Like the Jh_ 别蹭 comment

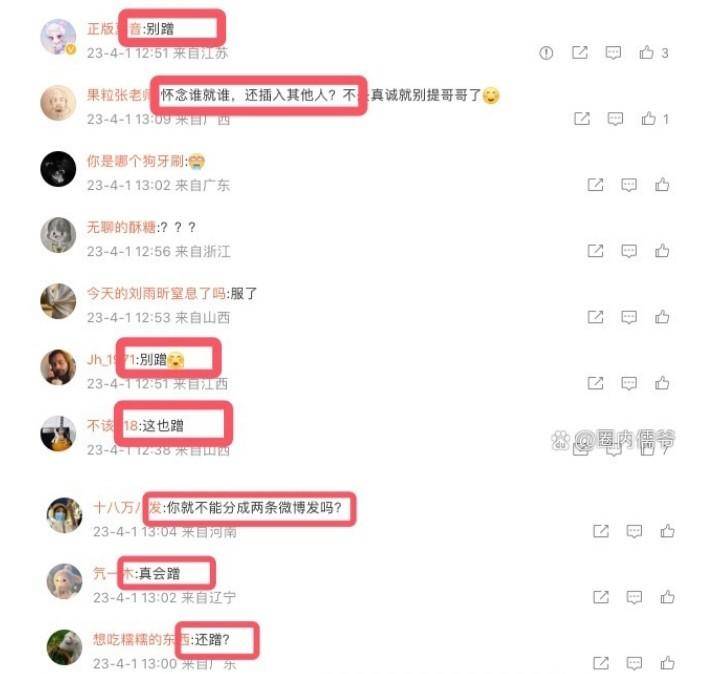pyautogui.click(x=662, y=382)
